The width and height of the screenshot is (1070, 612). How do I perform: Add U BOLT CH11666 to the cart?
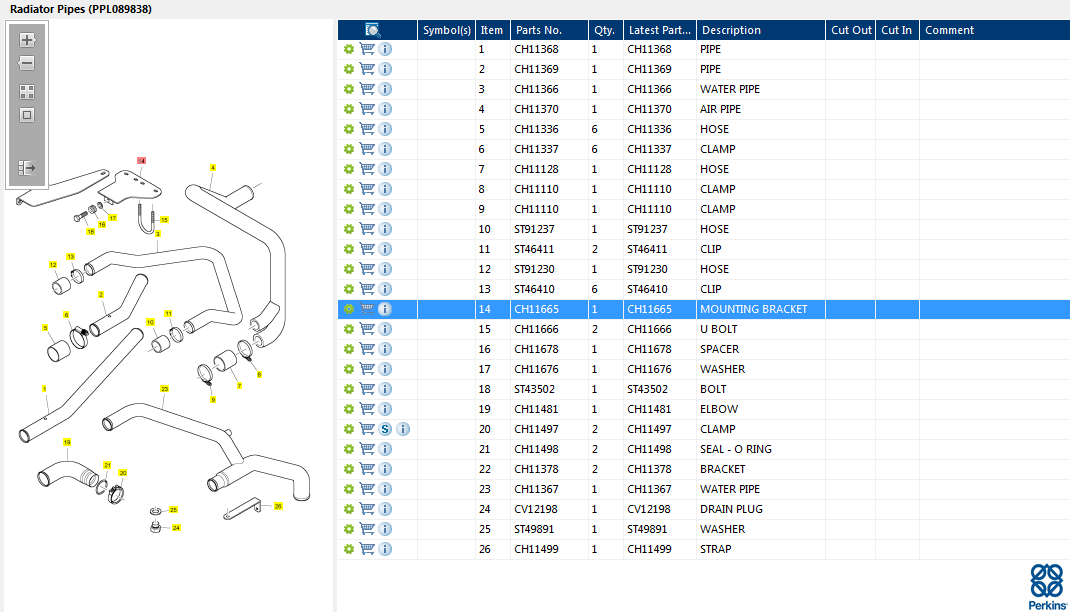pos(367,329)
